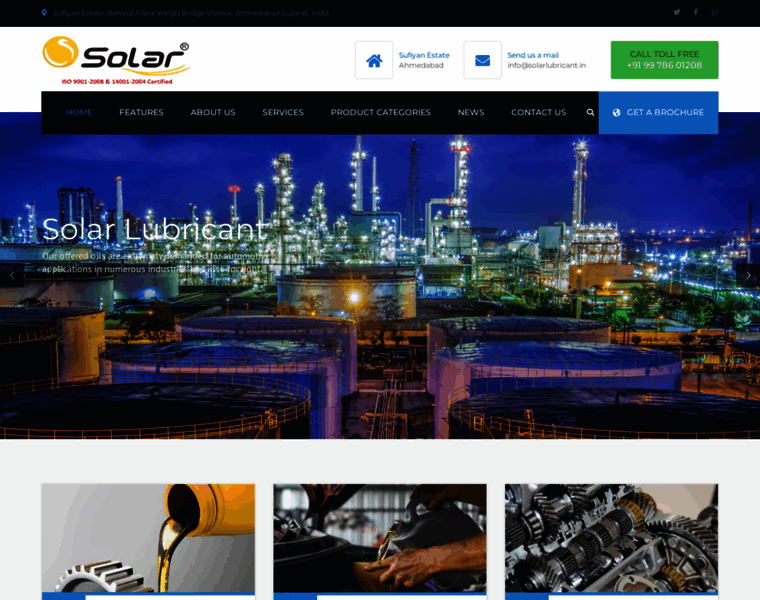Click the info@solarlubricant.in email address
The height and width of the screenshot is (600, 760).
point(546,65)
